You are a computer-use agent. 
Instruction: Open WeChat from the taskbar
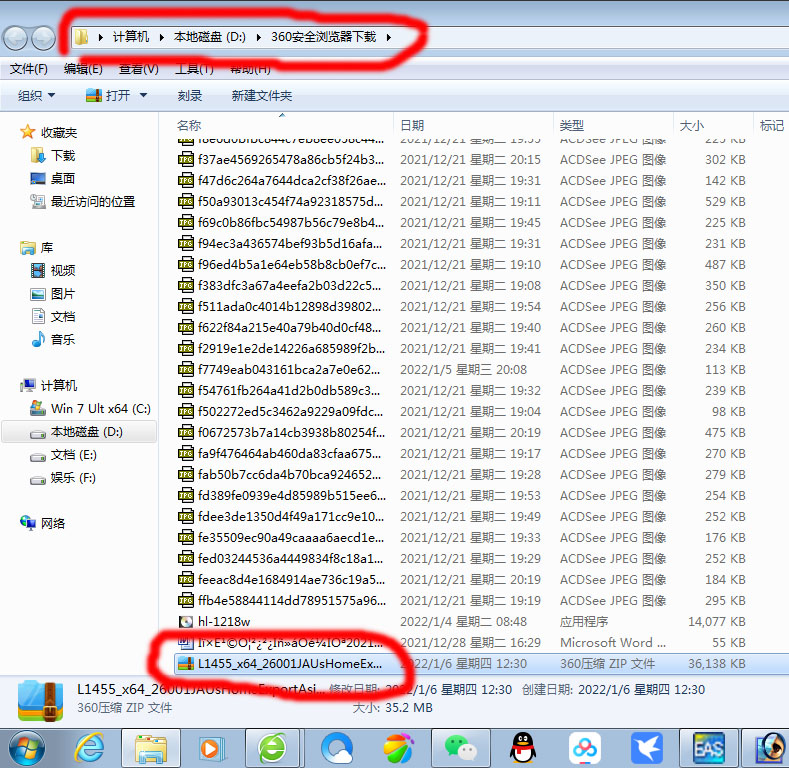[x=460, y=748]
